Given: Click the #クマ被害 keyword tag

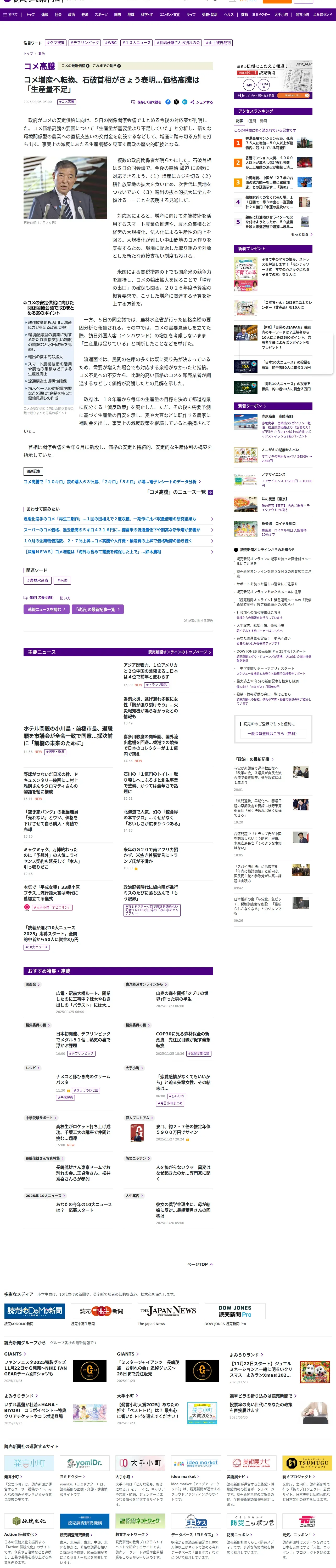Looking at the screenshot, I should click(x=55, y=43).
